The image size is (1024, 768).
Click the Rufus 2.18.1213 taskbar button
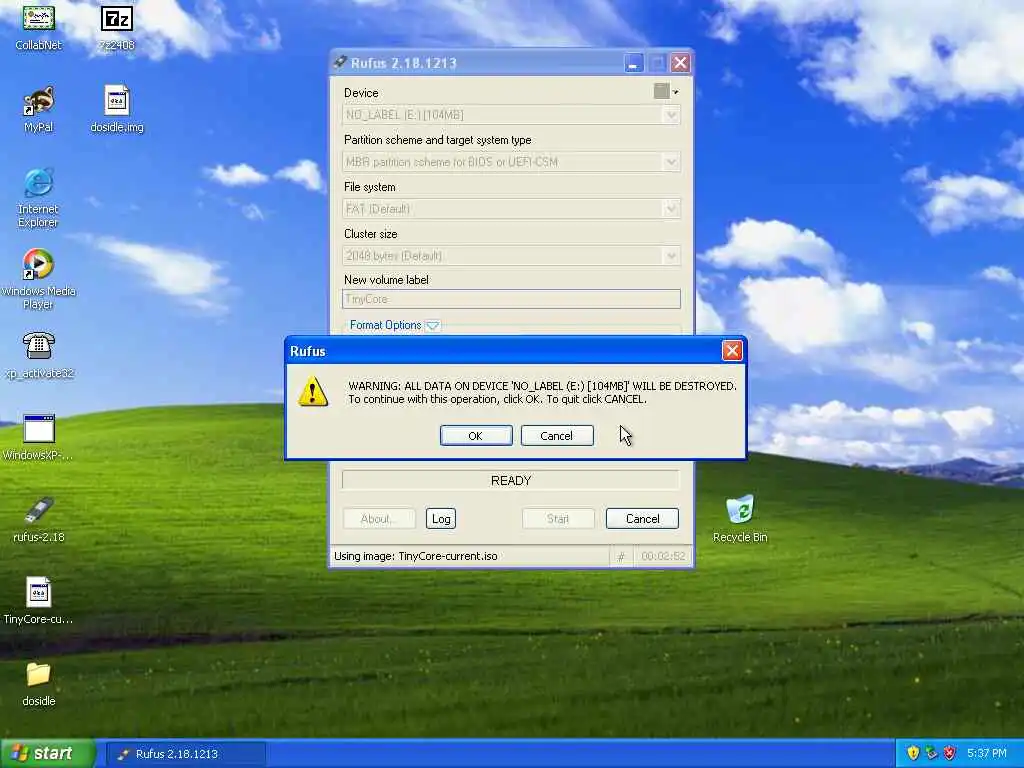(185, 754)
